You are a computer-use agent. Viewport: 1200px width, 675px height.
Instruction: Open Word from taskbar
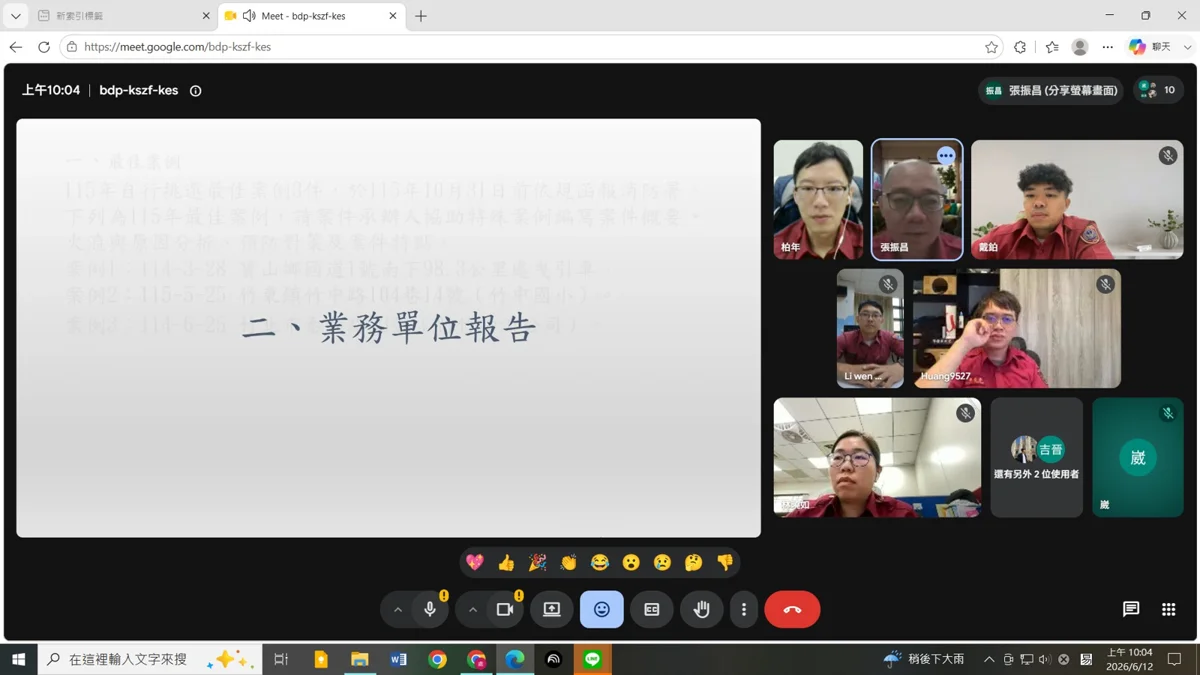tap(399, 659)
